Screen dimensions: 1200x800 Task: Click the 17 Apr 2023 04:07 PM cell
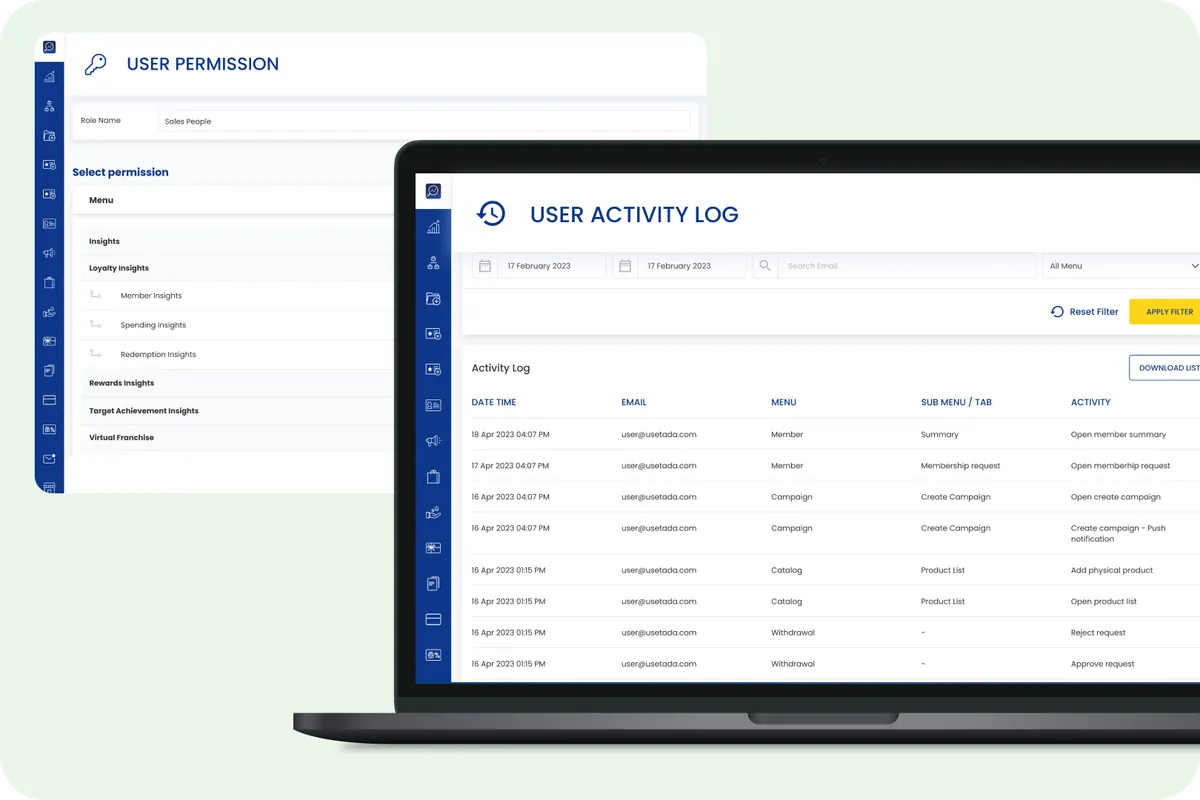(510, 466)
